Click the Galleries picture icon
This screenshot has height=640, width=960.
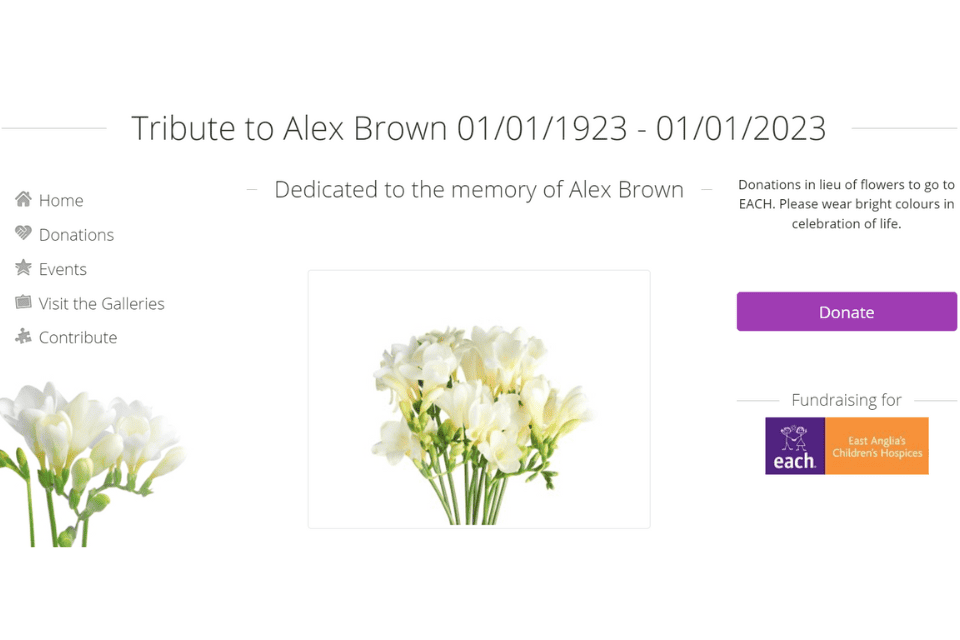click(23, 302)
